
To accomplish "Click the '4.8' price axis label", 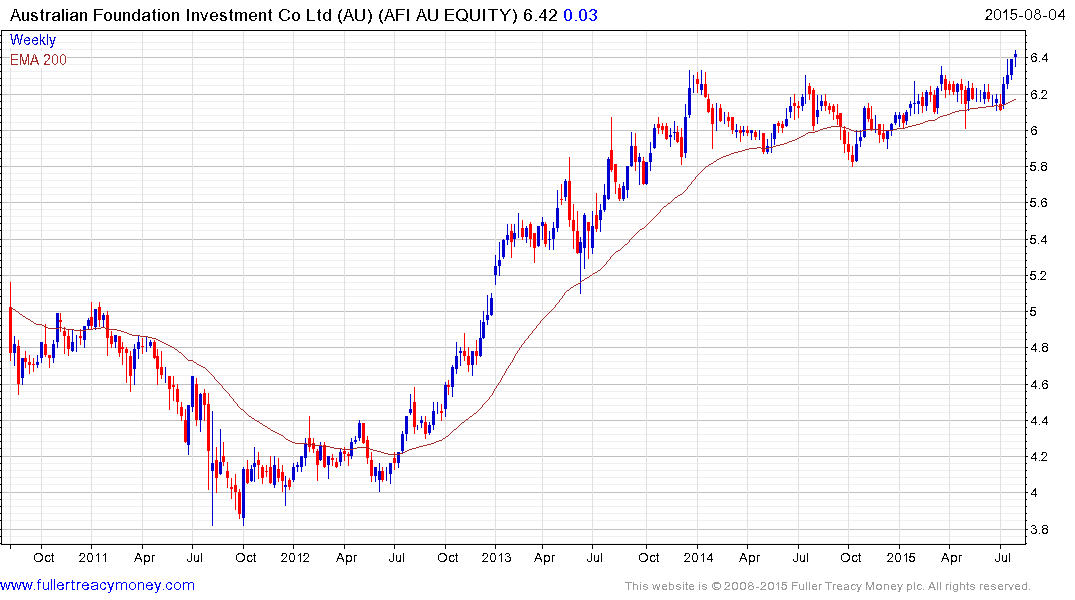I will click(x=1039, y=348).
